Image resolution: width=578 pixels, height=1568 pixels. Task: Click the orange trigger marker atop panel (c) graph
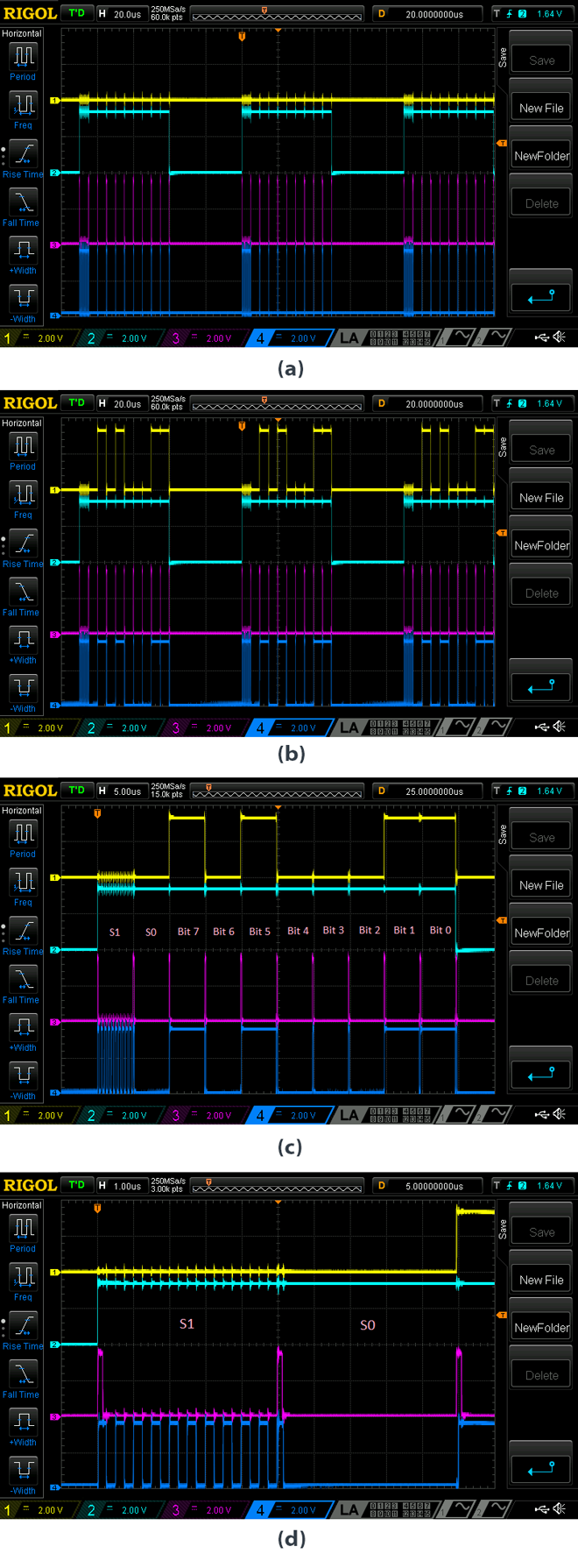[97, 813]
